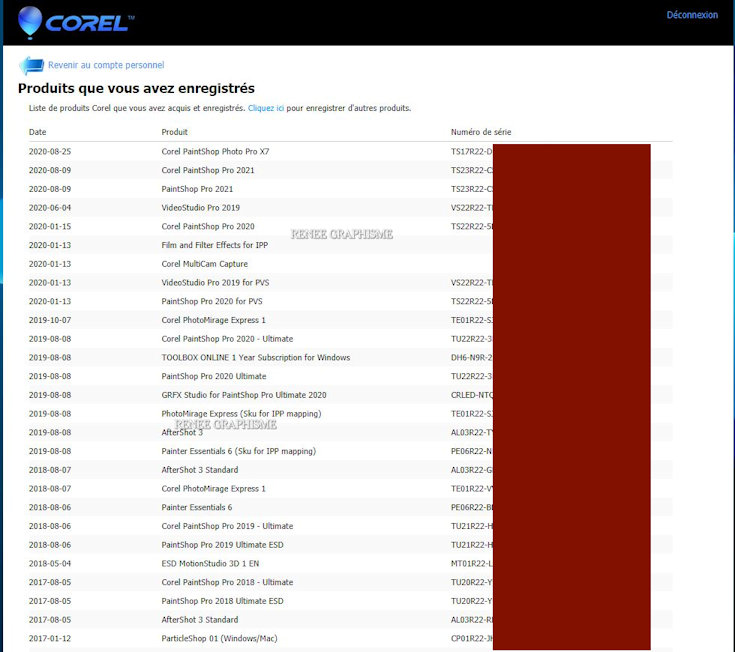Click Corel PhotoMirage Express 1 dated 2019-10-07
Image resolution: width=735 pixels, height=652 pixels.
pos(213,320)
